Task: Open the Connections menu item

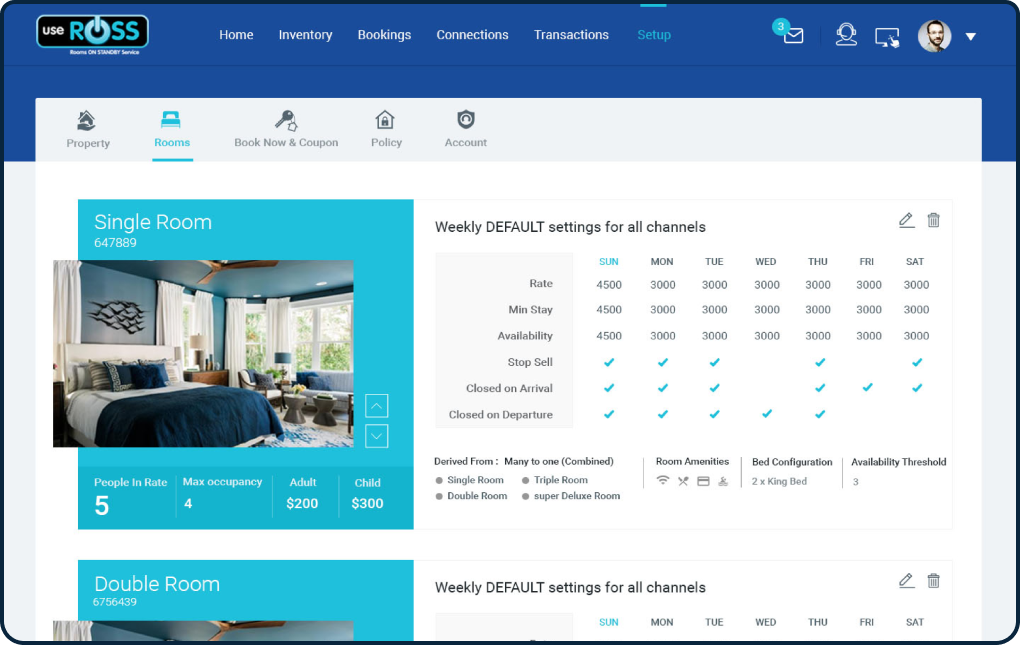Action: click(x=472, y=35)
